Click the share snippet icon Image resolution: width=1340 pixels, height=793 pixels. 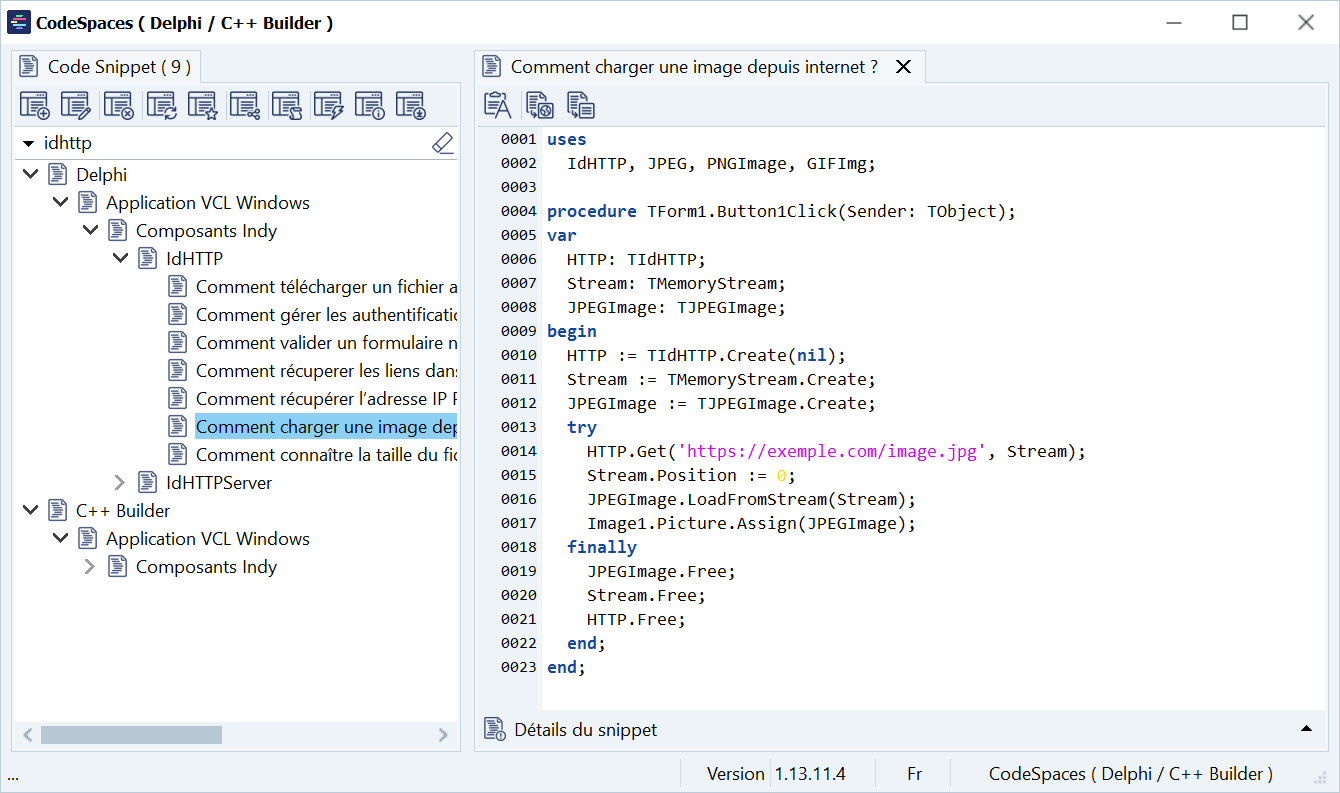tap(244, 105)
